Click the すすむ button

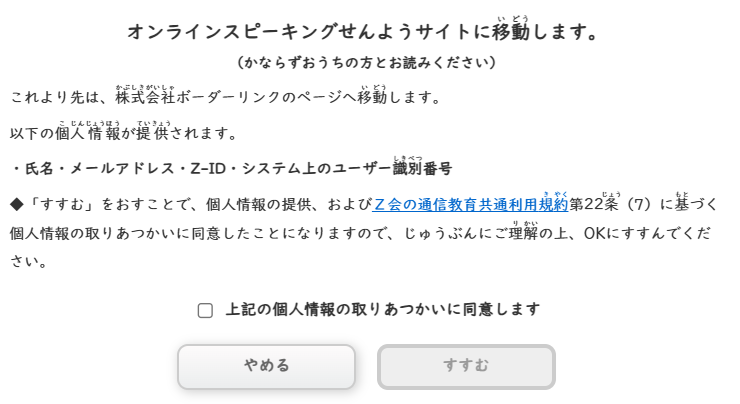point(466,367)
